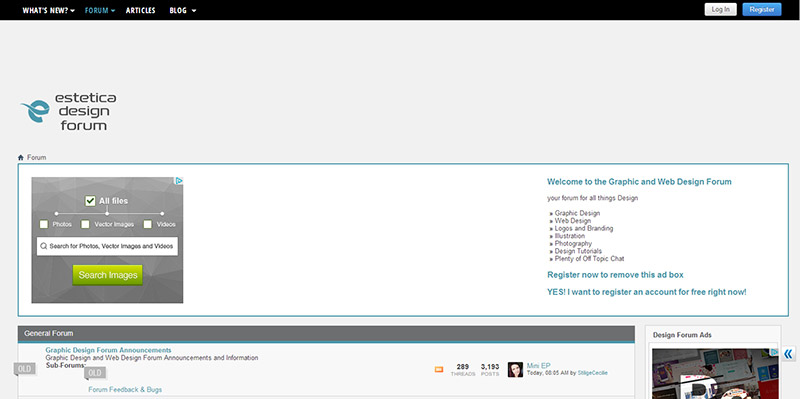Open Forum Feedback & Bugs sub-forum
Viewport: 800px width, 399px height.
point(125,390)
